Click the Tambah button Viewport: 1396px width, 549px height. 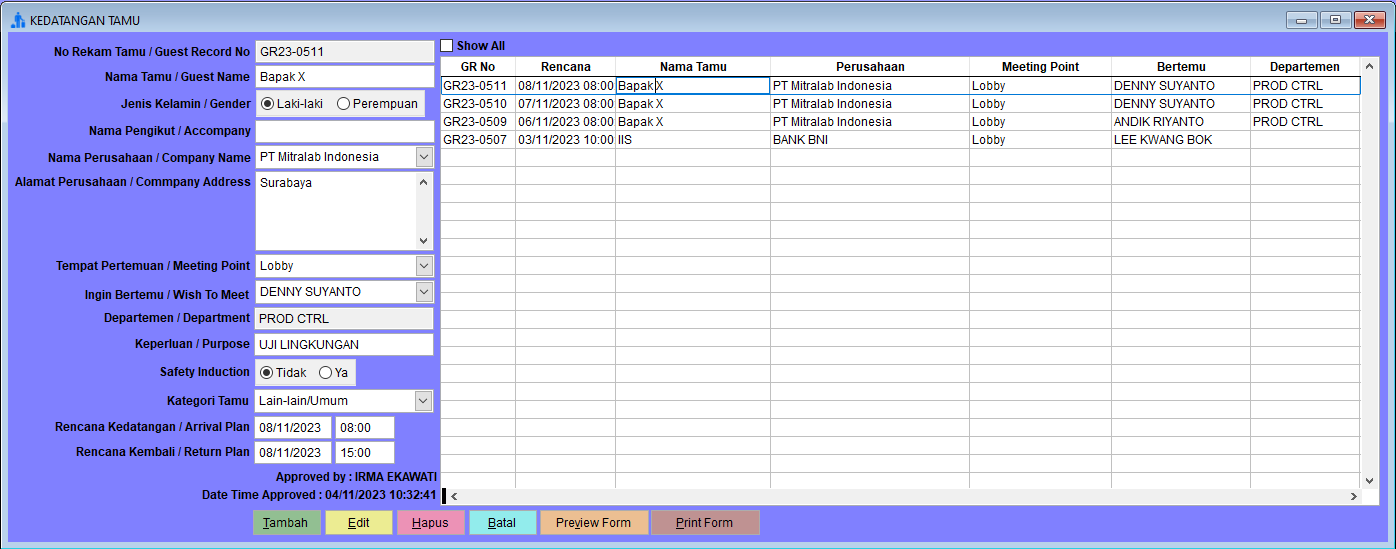(x=287, y=523)
